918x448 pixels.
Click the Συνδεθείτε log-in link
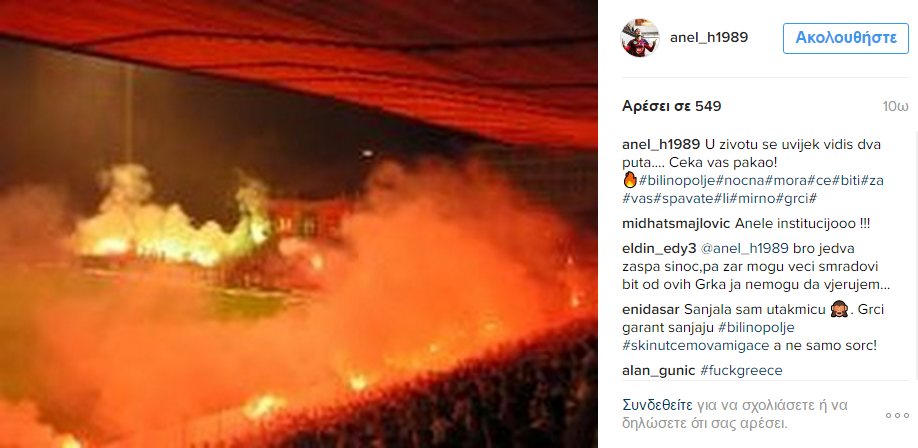point(658,405)
